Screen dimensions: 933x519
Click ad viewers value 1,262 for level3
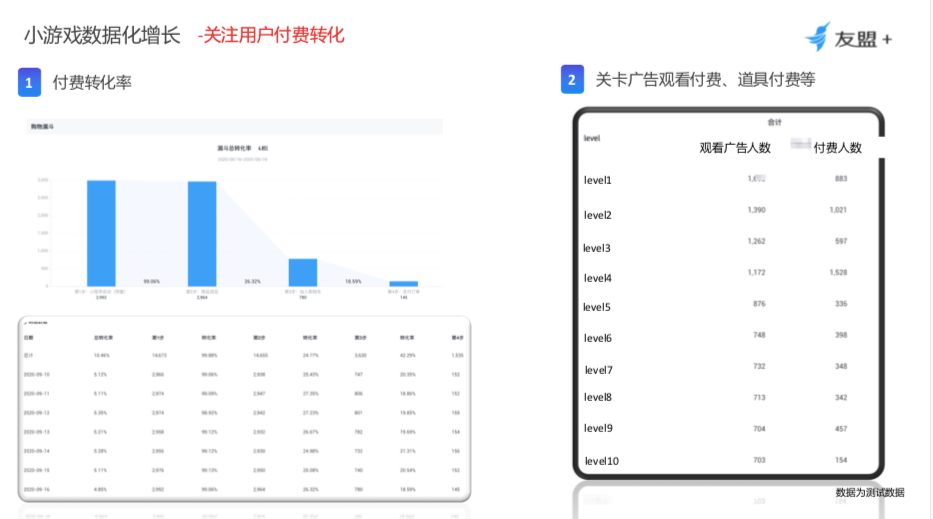click(x=756, y=241)
